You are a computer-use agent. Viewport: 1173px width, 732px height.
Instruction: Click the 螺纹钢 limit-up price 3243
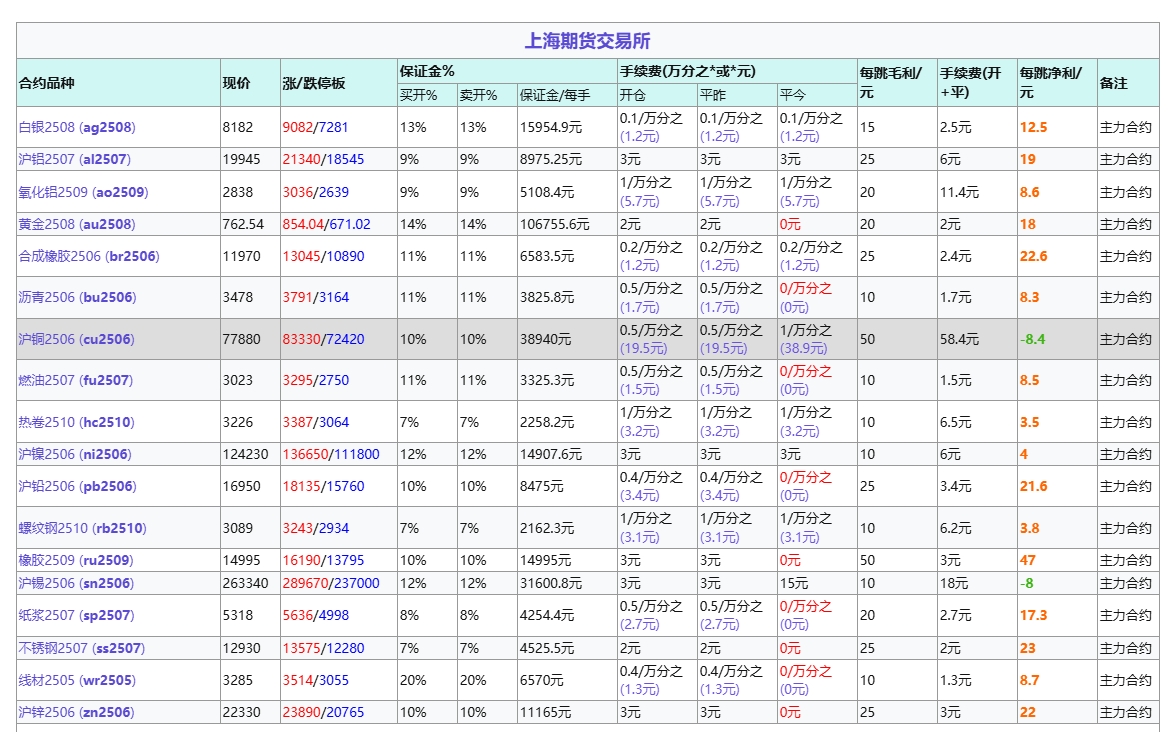[298, 528]
